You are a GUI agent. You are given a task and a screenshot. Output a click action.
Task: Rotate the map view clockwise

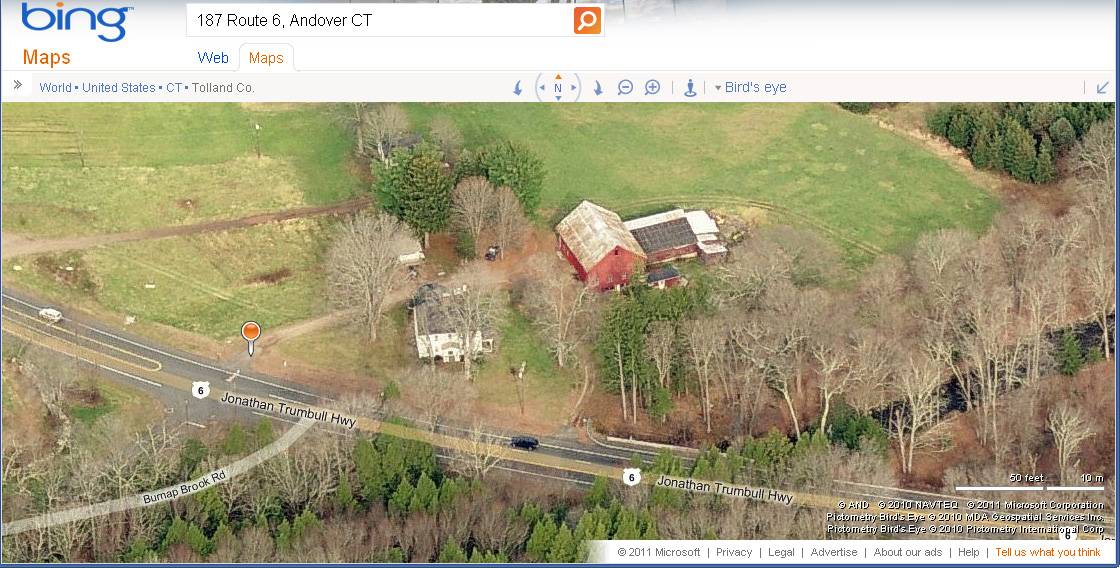(x=598, y=88)
